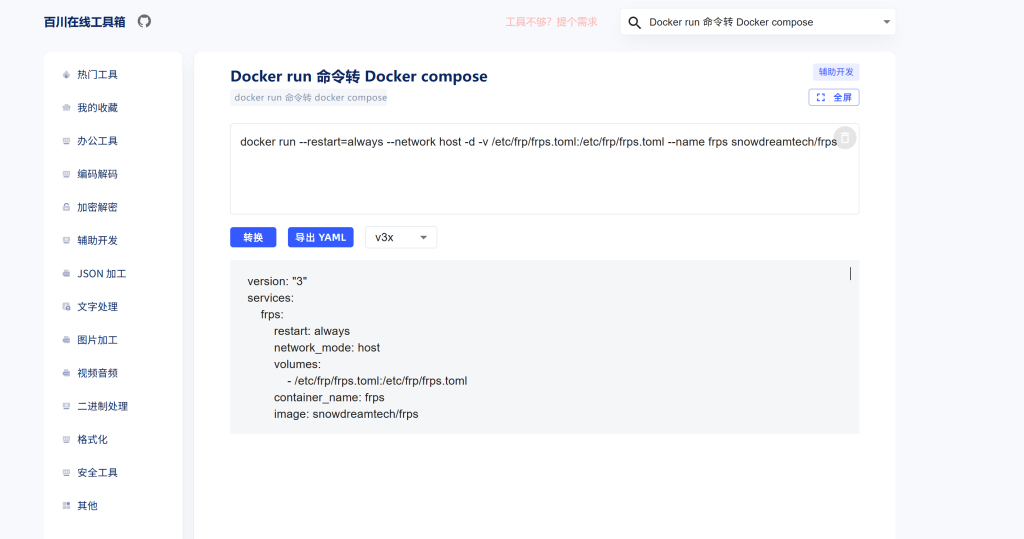
Task: Click the icon beside 视频音频
Action: 66,373
